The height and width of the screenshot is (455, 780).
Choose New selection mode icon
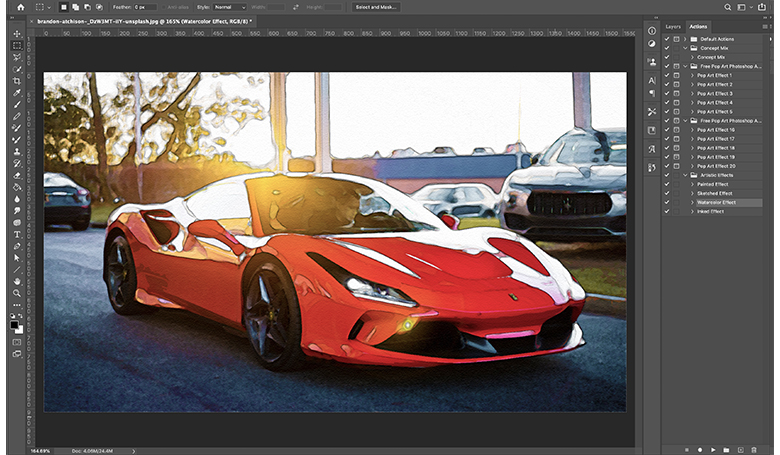(64, 7)
